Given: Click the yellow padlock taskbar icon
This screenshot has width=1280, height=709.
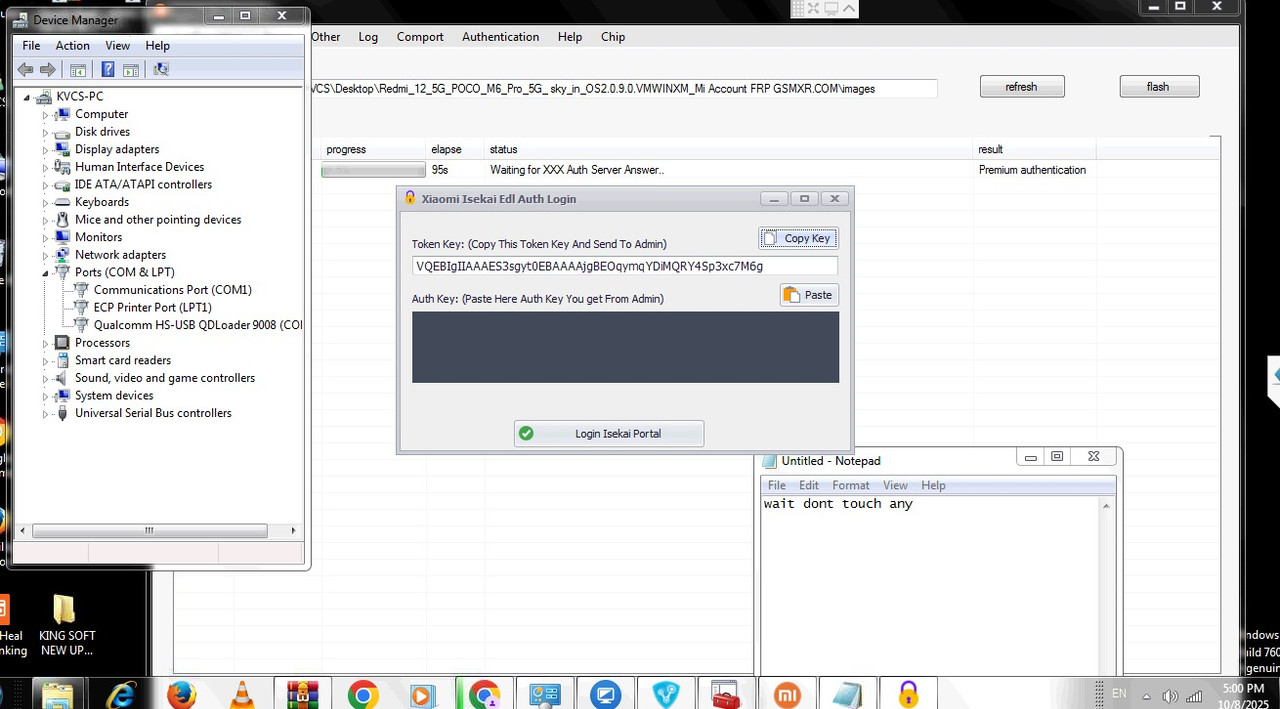Looking at the screenshot, I should pos(907,694).
